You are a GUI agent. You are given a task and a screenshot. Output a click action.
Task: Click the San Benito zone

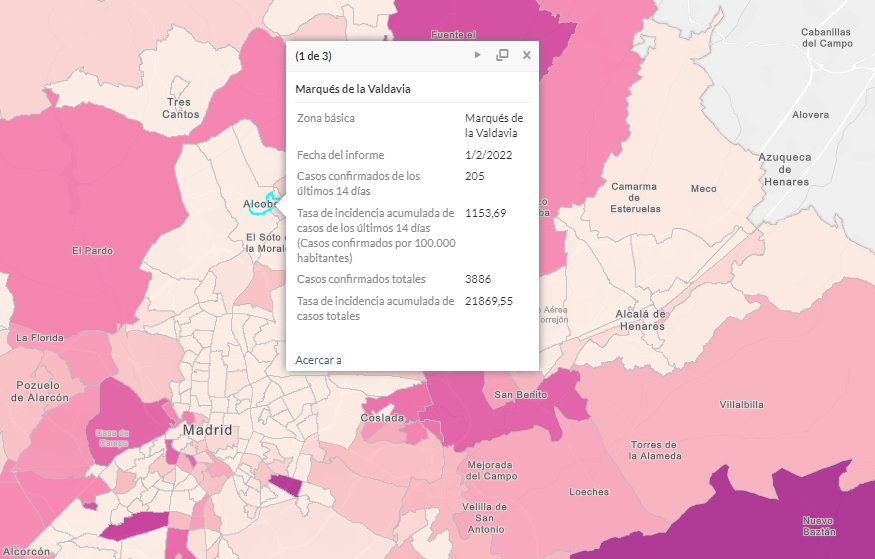tap(520, 394)
